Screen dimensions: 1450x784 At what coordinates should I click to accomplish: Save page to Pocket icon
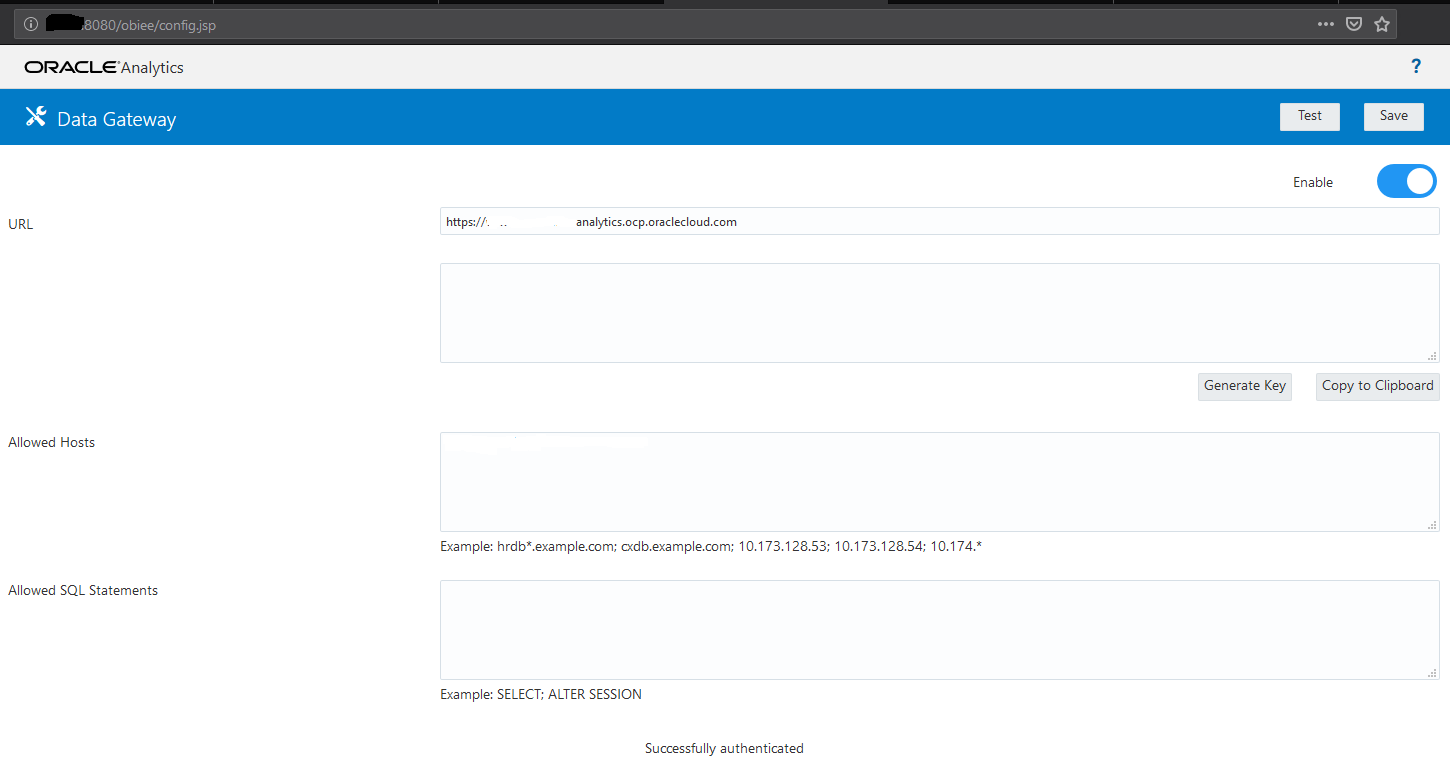tap(1354, 25)
